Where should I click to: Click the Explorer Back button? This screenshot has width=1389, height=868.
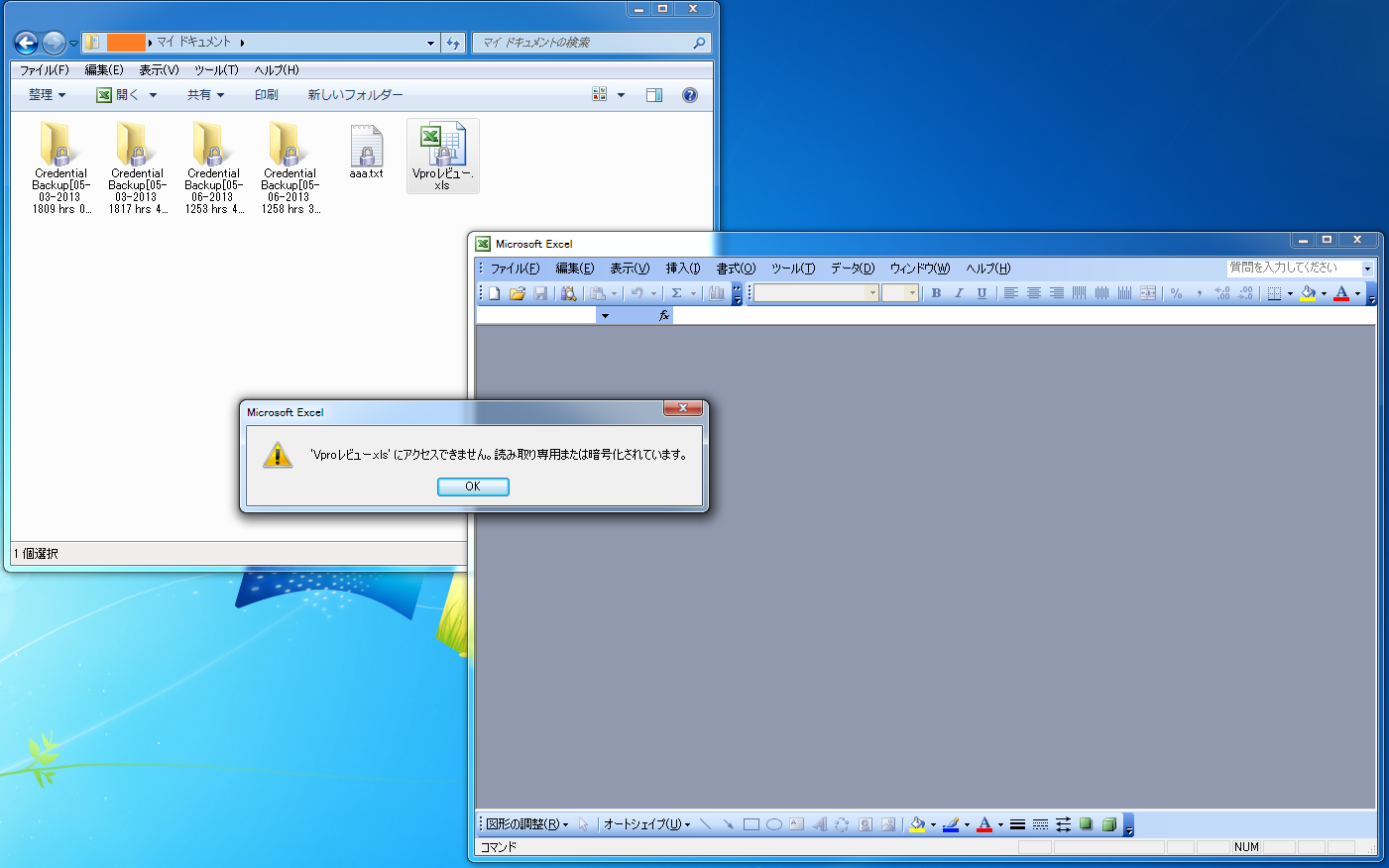point(27,43)
